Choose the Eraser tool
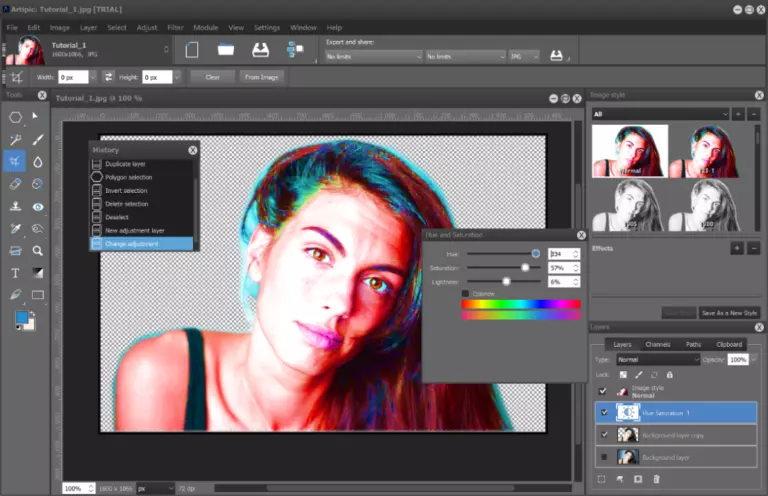The width and height of the screenshot is (768, 496). coord(16,184)
